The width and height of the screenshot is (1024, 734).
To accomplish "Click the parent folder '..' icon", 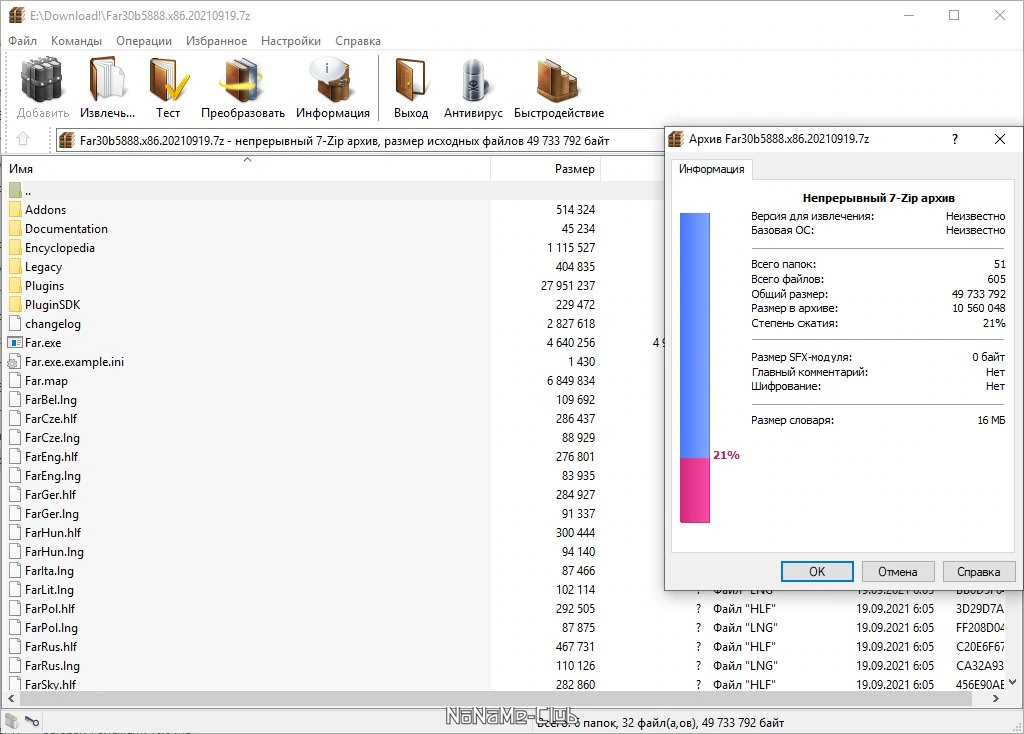I will coord(16,191).
